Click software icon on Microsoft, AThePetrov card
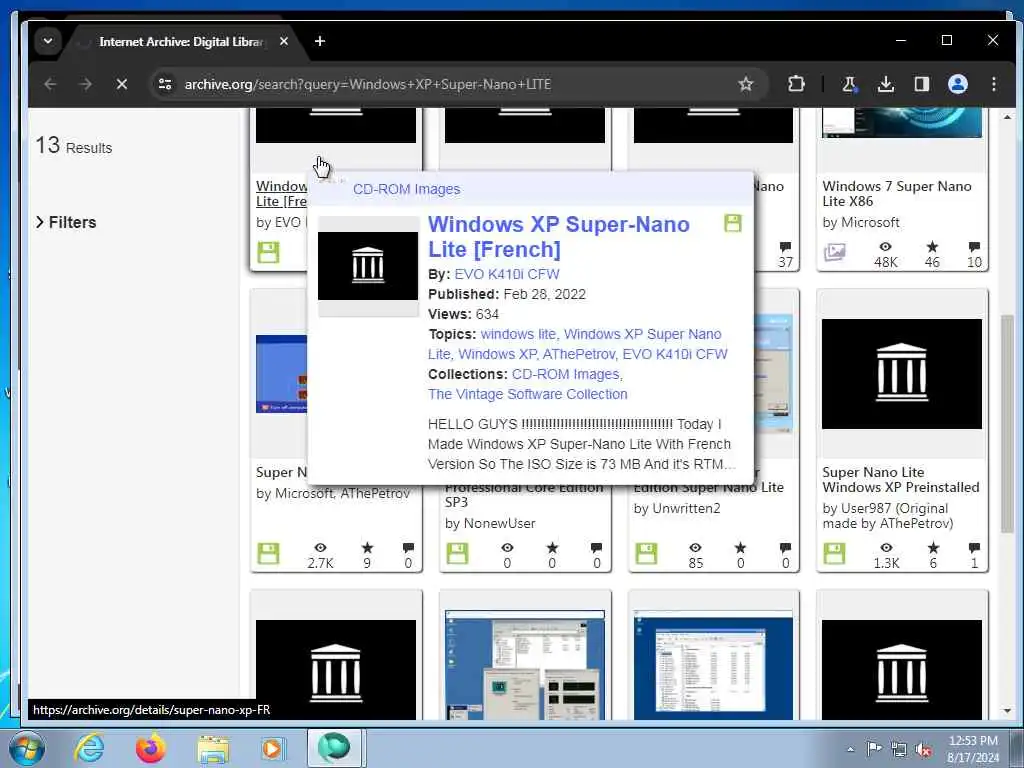Image resolution: width=1024 pixels, height=768 pixels. coord(268,554)
